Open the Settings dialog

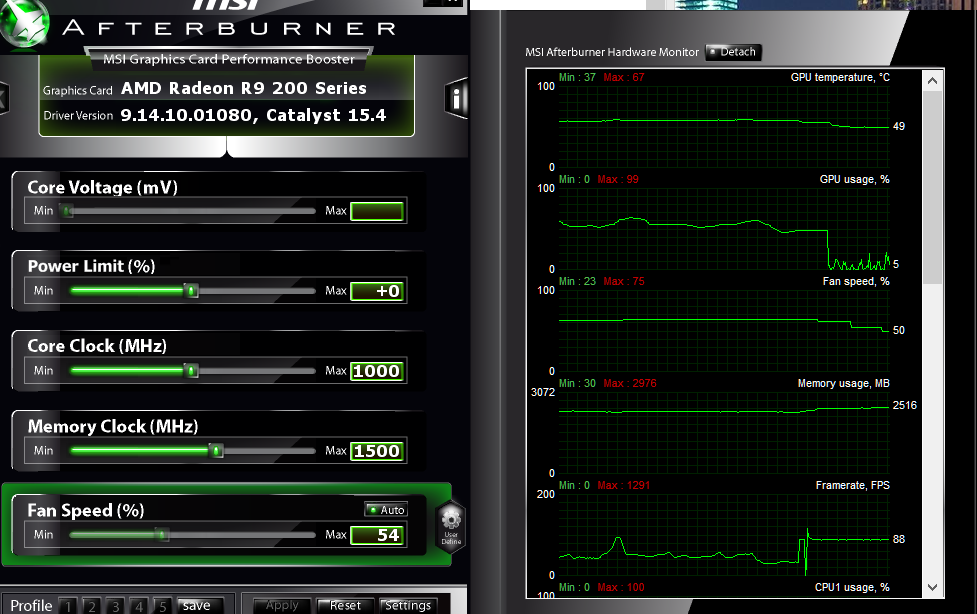point(408,605)
